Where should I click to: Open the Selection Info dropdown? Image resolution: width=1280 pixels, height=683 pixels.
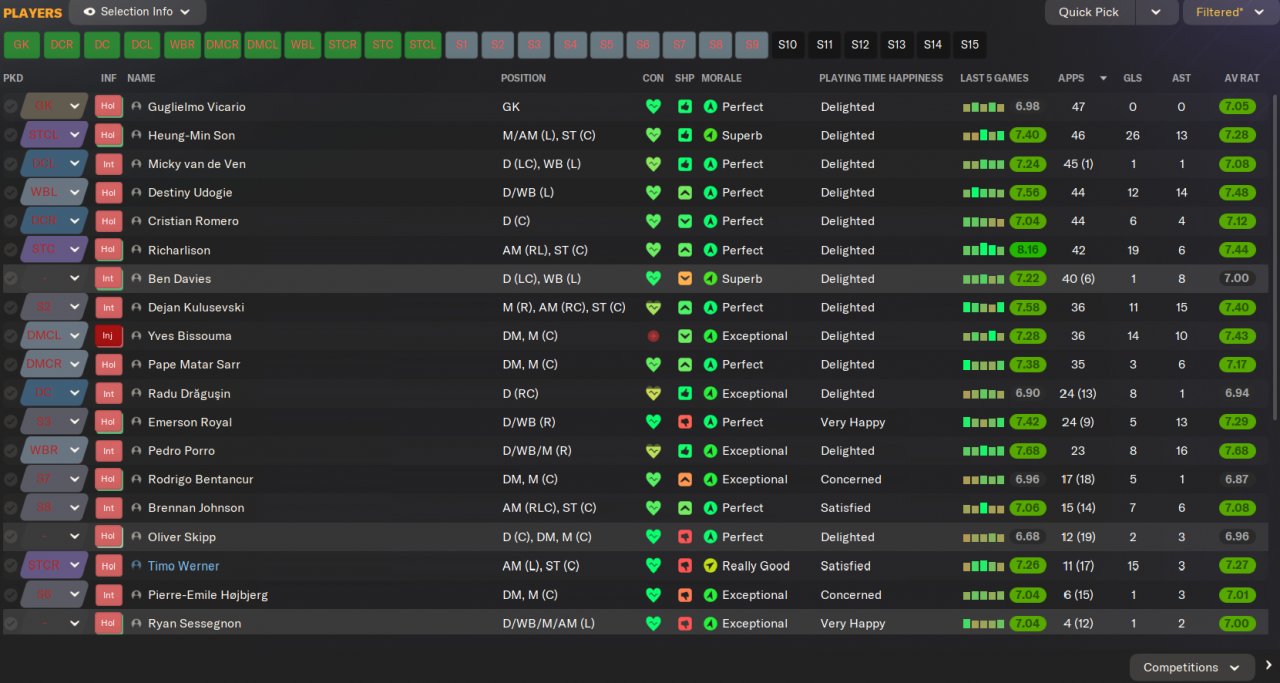138,12
